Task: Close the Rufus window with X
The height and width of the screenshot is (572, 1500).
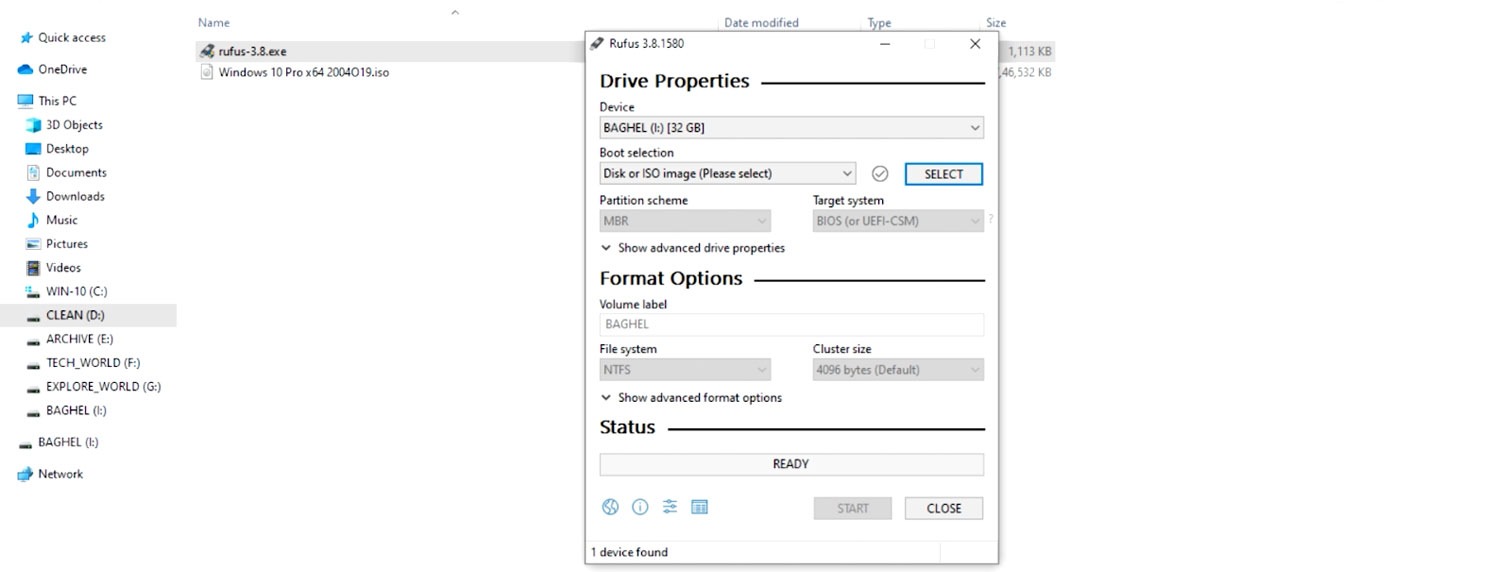Action: point(975,44)
